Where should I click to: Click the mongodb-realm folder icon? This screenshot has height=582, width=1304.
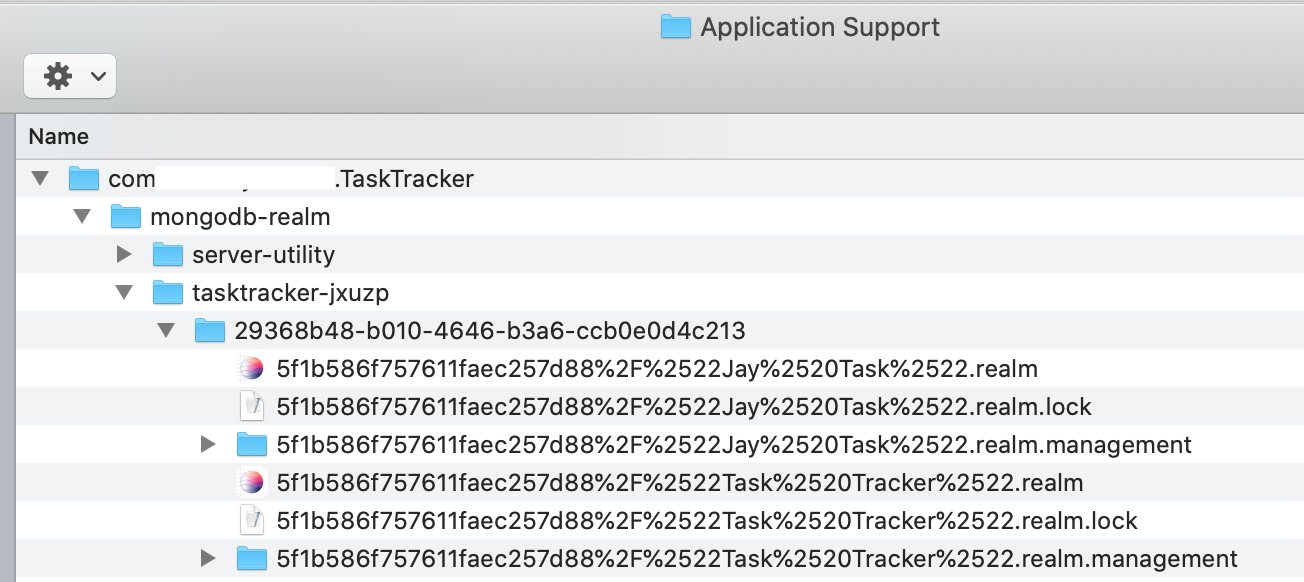[x=126, y=217]
